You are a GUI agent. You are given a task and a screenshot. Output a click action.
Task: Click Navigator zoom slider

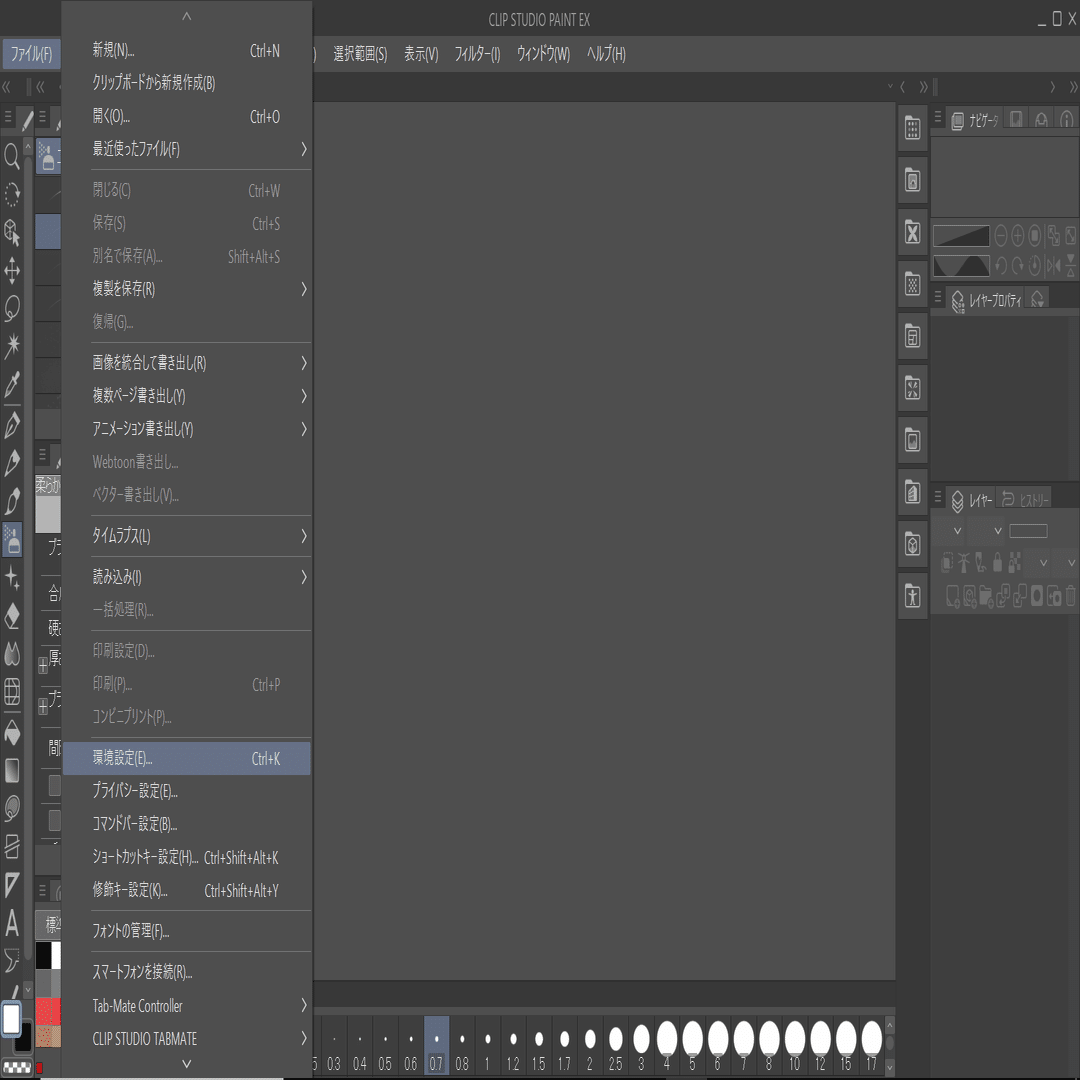pyautogui.click(x=962, y=236)
